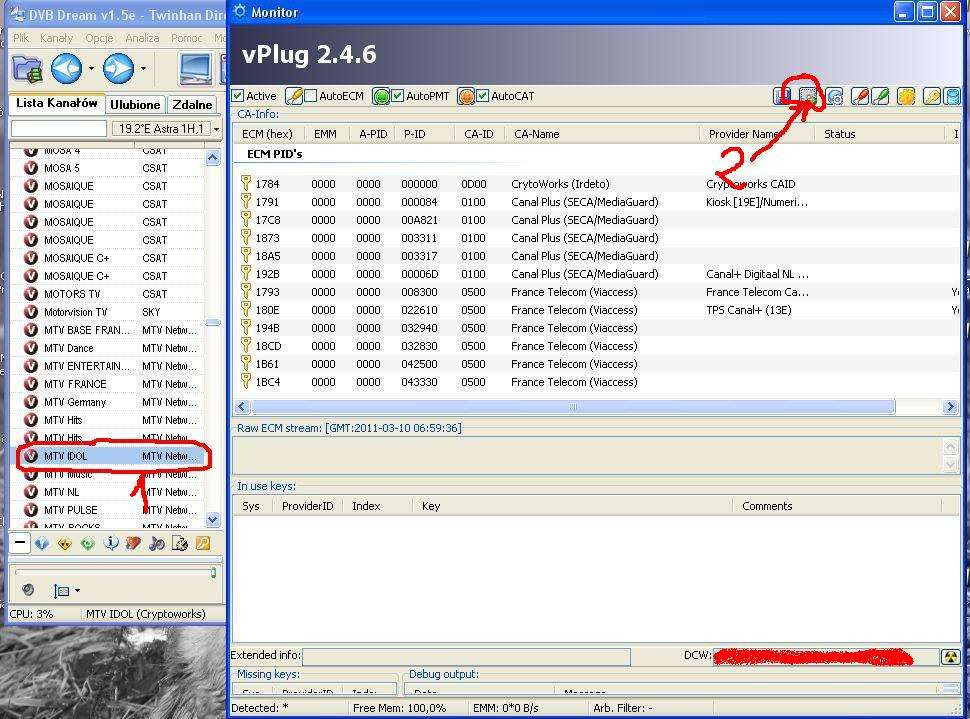Enable the AutoECM checkbox
970x719 pixels.
[x=311, y=96]
